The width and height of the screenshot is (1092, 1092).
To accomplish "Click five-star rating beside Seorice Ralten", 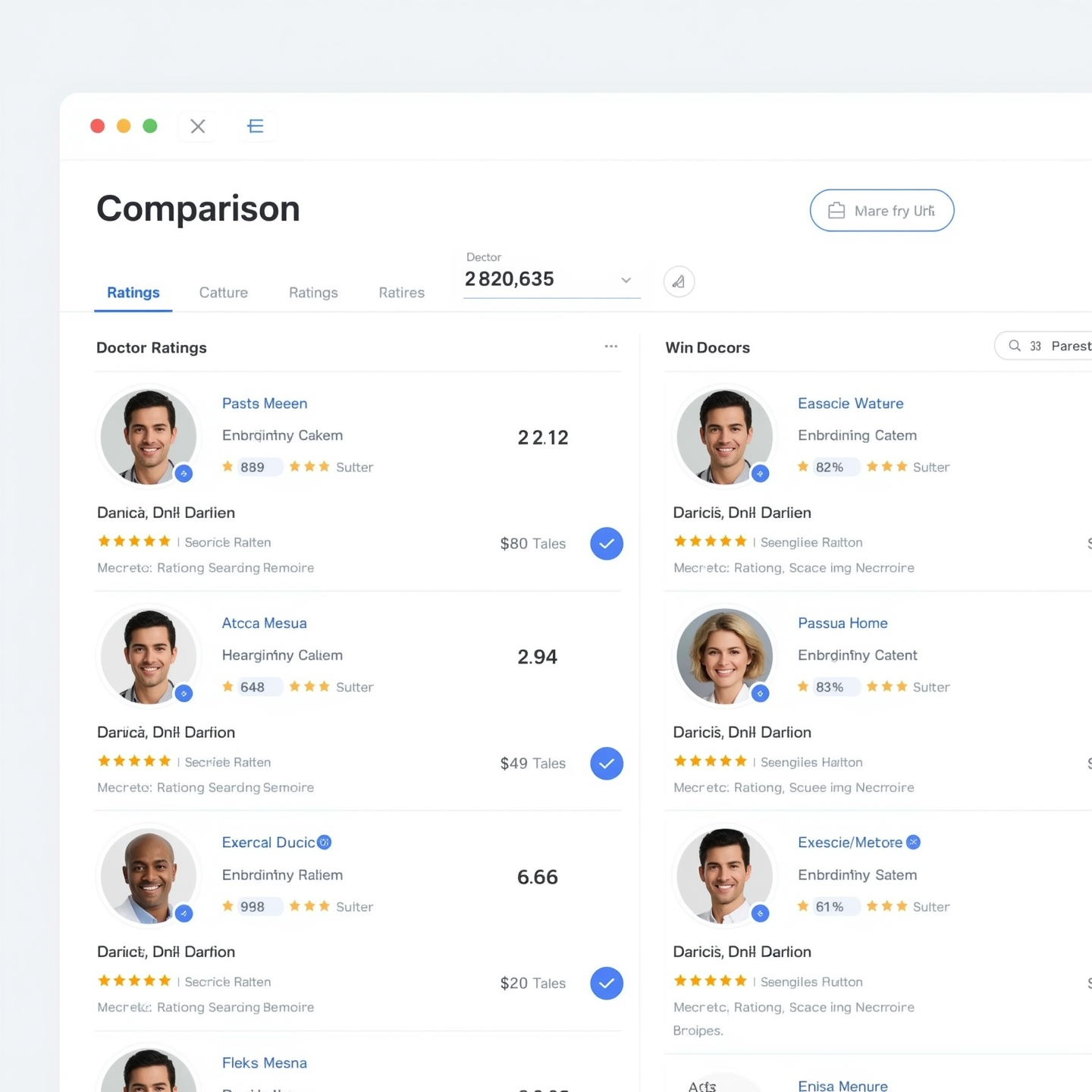I will point(134,541).
